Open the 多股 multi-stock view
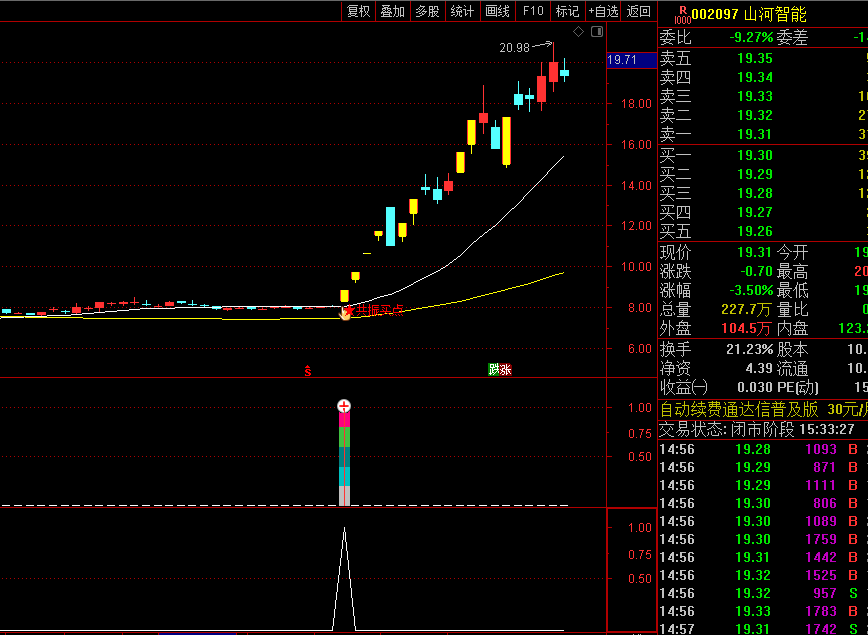 [427, 11]
